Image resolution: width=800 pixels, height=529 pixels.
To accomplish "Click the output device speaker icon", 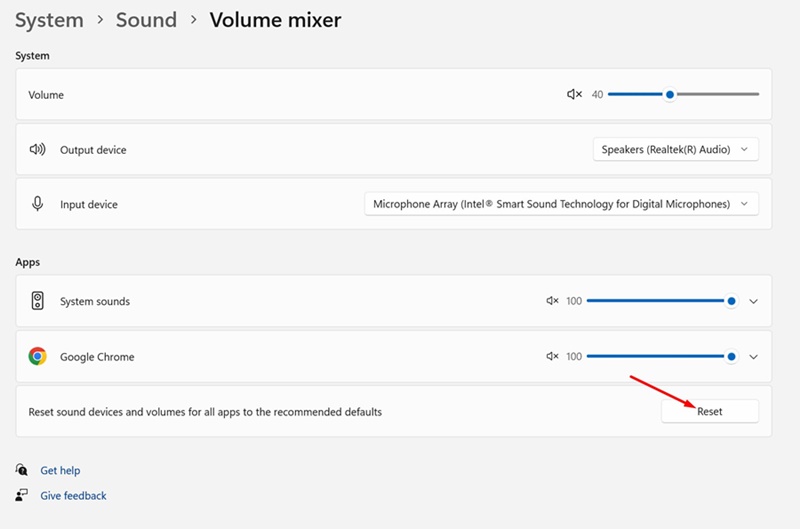I will [38, 150].
